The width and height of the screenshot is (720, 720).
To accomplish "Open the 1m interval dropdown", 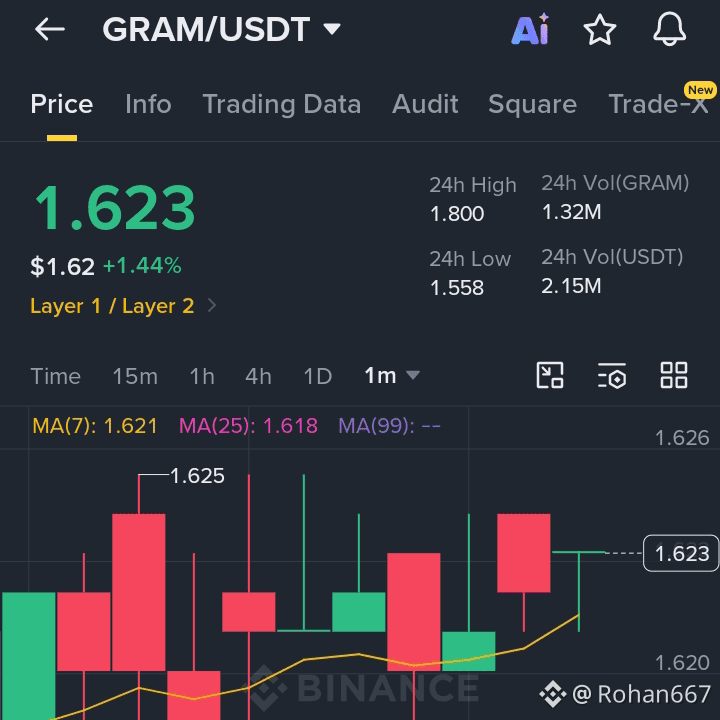I will point(392,376).
